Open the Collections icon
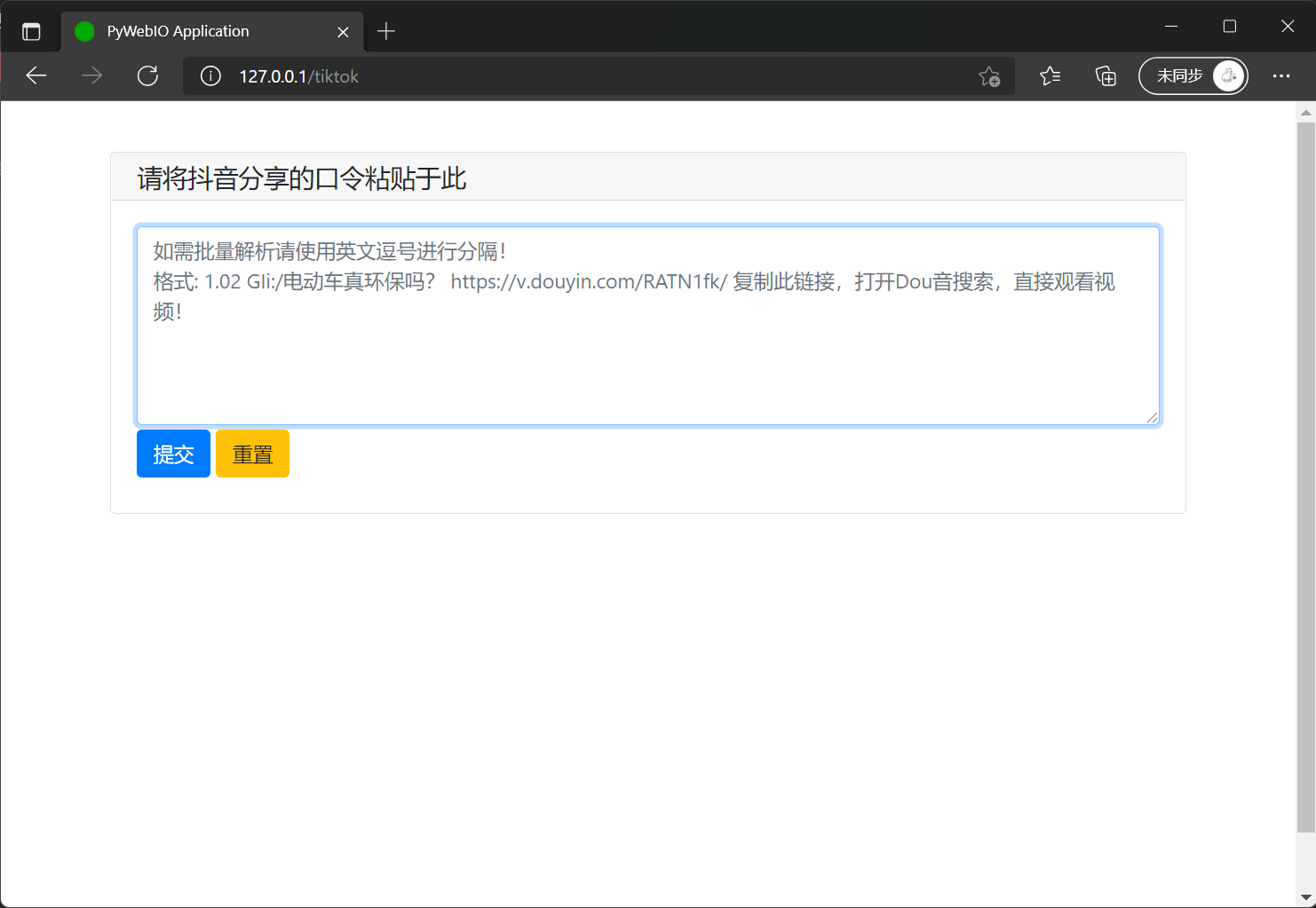The width and height of the screenshot is (1316, 908). click(1106, 76)
